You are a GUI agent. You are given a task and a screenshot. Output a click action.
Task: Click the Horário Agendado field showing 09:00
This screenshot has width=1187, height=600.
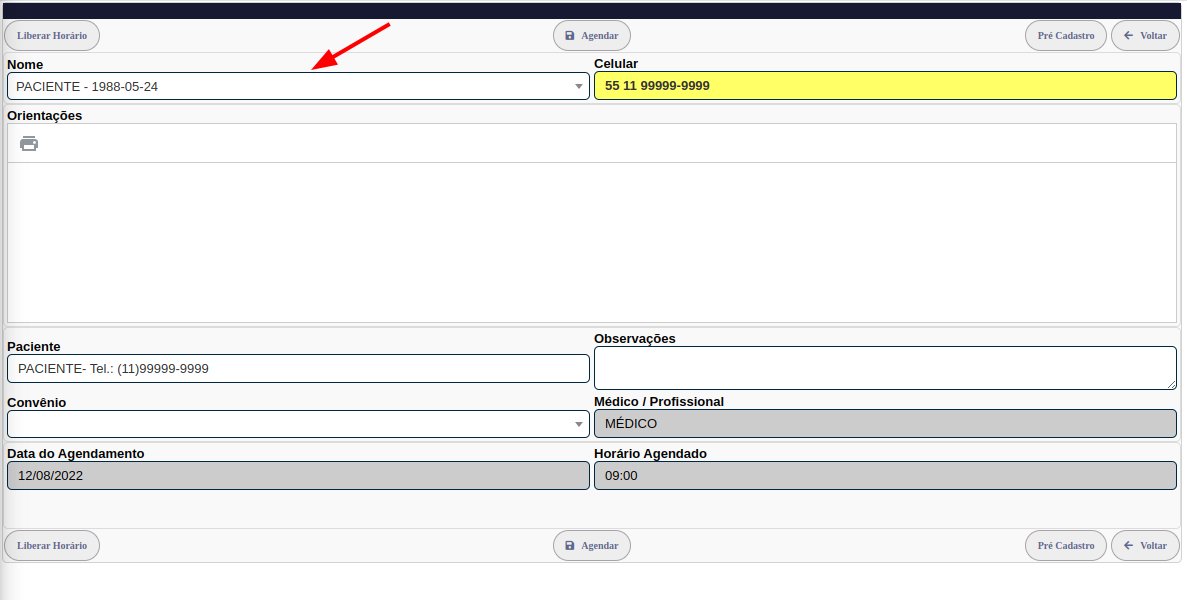(x=885, y=476)
